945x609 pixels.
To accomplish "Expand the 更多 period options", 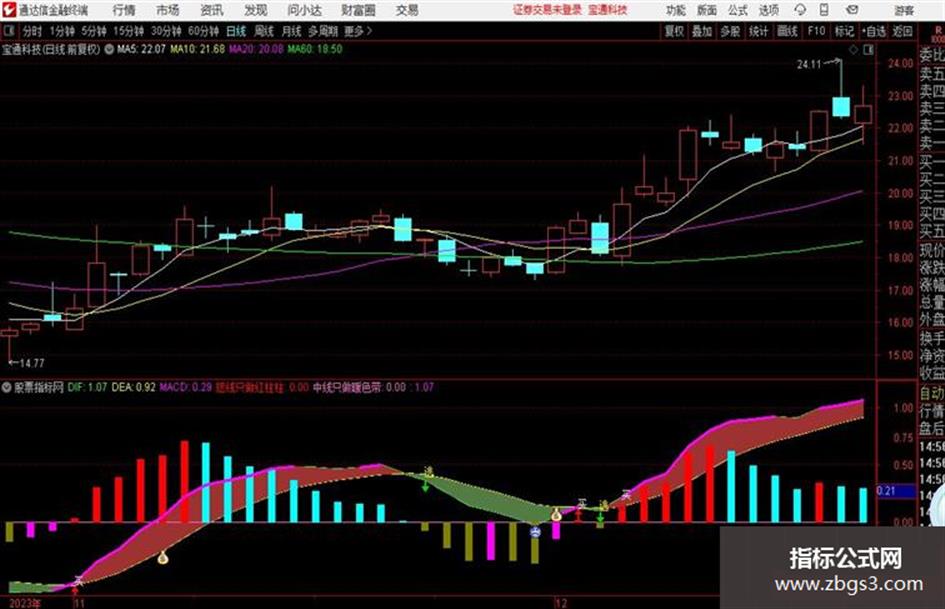I will [358, 31].
